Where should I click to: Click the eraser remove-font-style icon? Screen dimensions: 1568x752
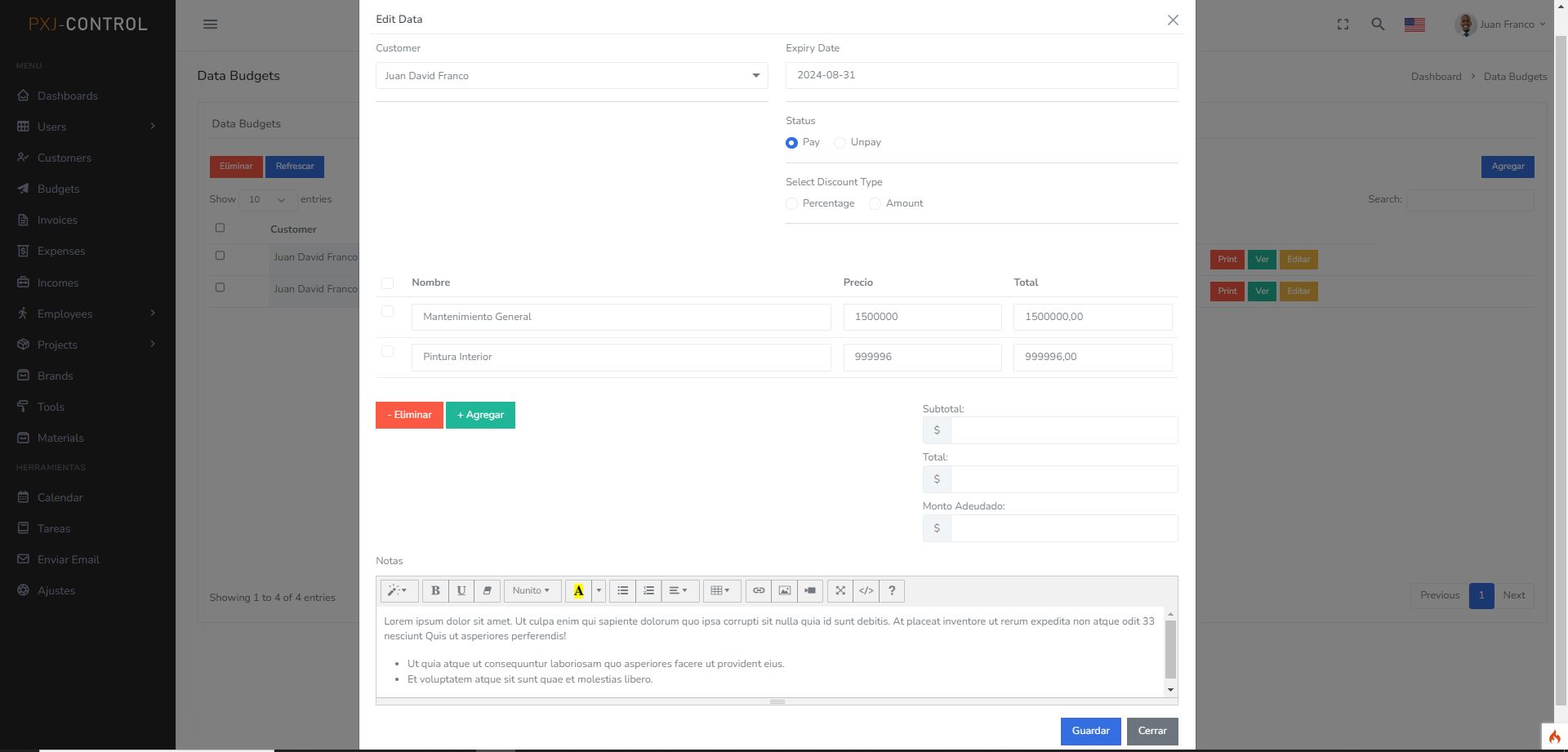coord(487,591)
